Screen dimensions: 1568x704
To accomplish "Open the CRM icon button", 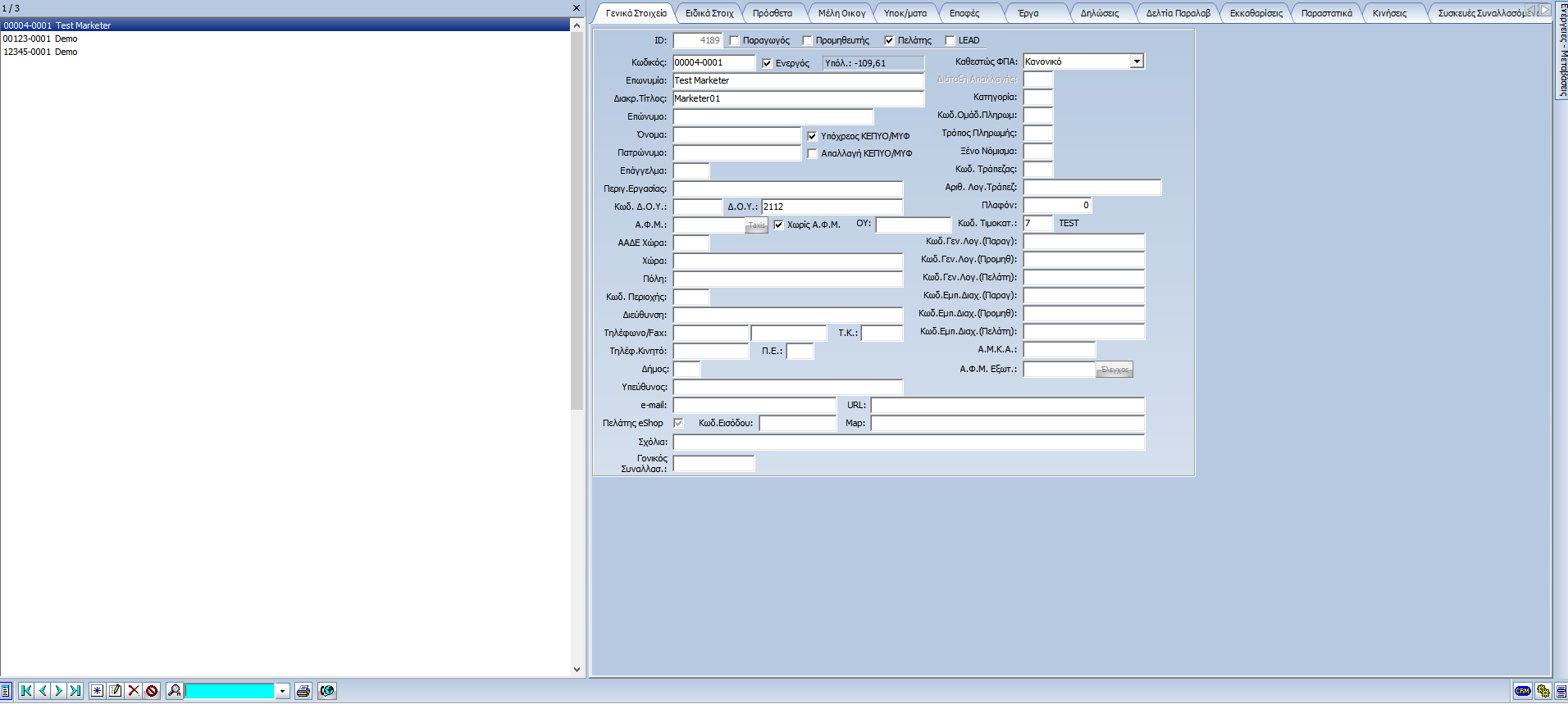I will tap(1522, 691).
